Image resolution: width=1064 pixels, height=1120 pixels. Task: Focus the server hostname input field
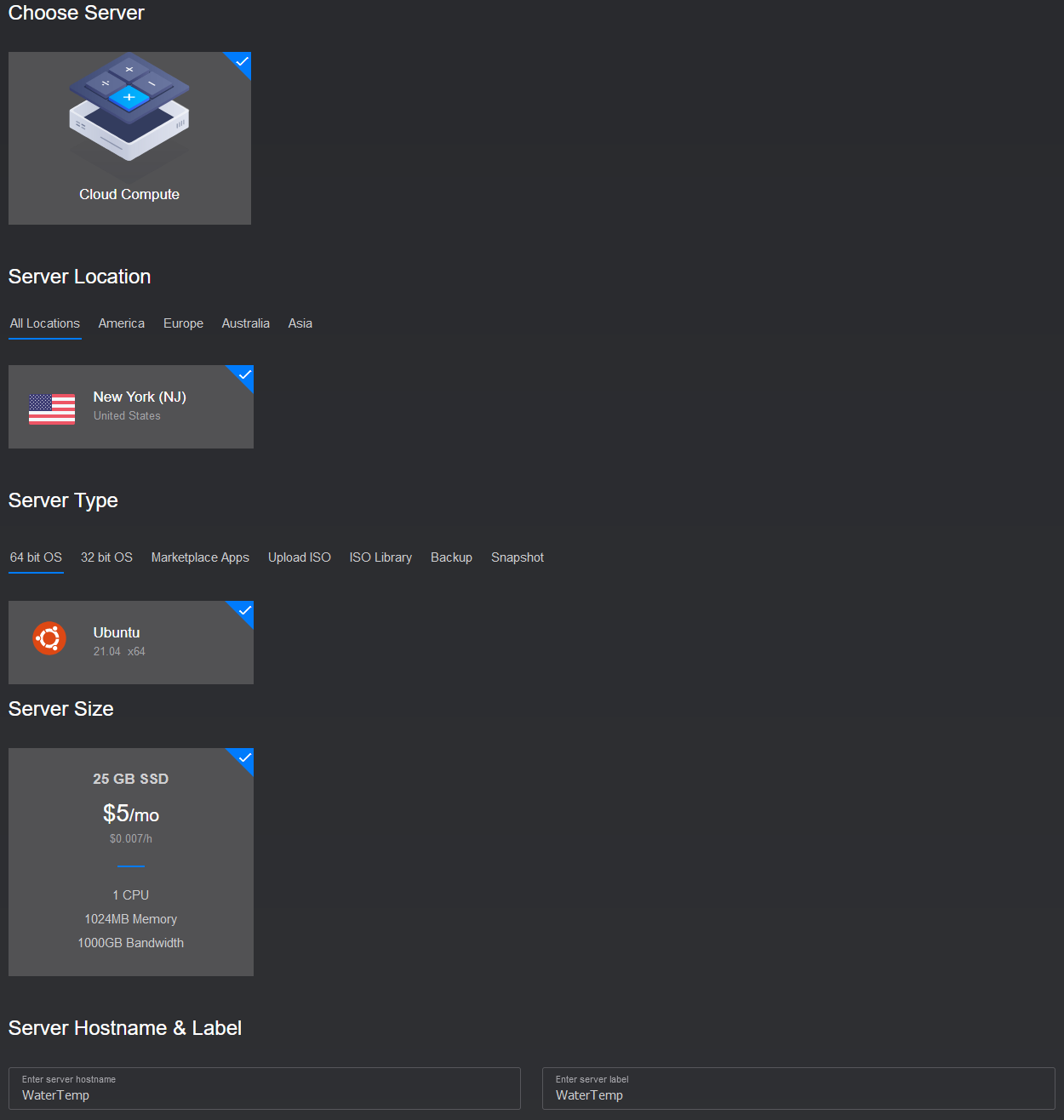point(265,1089)
